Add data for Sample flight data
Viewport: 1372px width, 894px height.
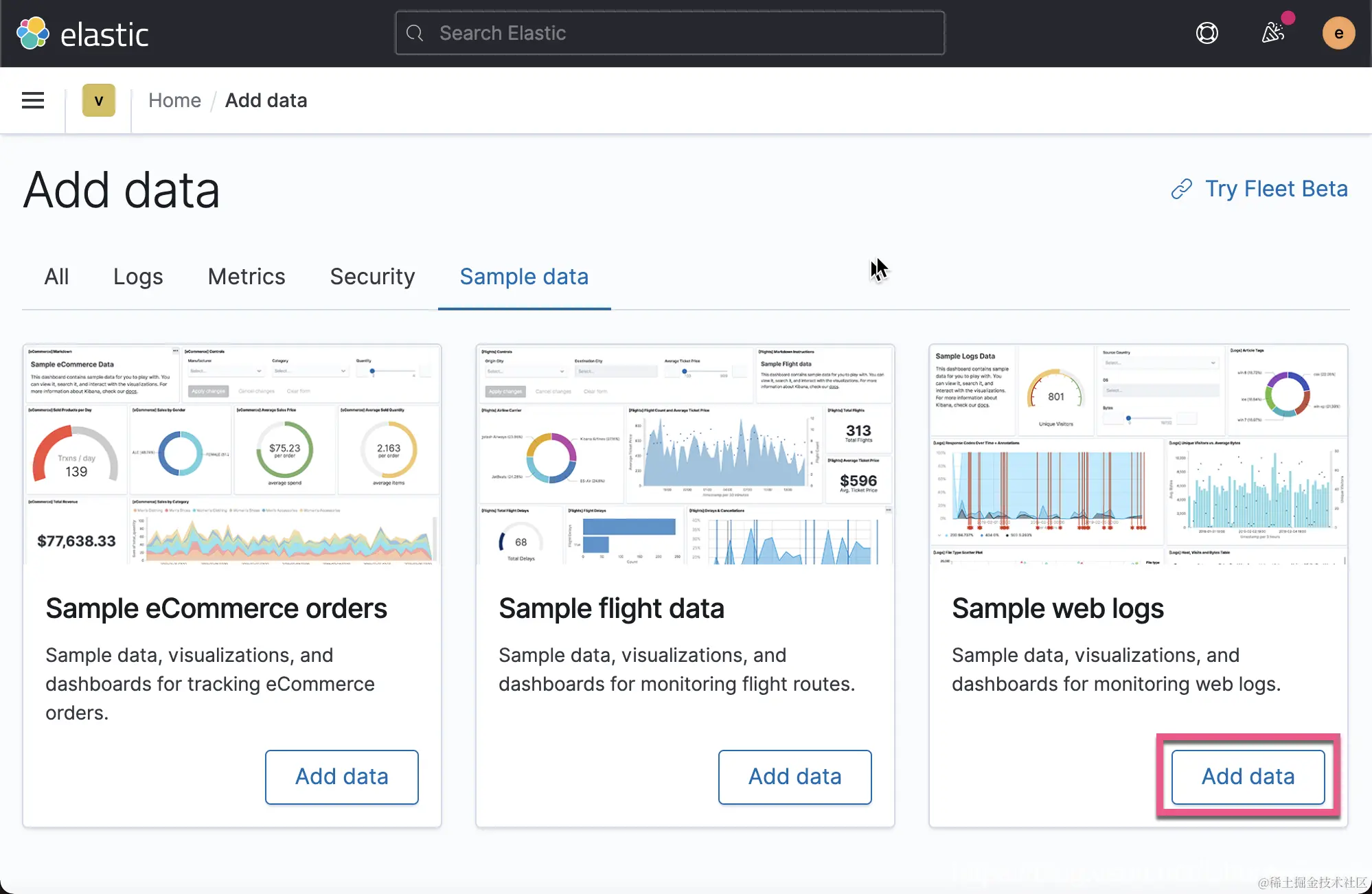(x=794, y=777)
